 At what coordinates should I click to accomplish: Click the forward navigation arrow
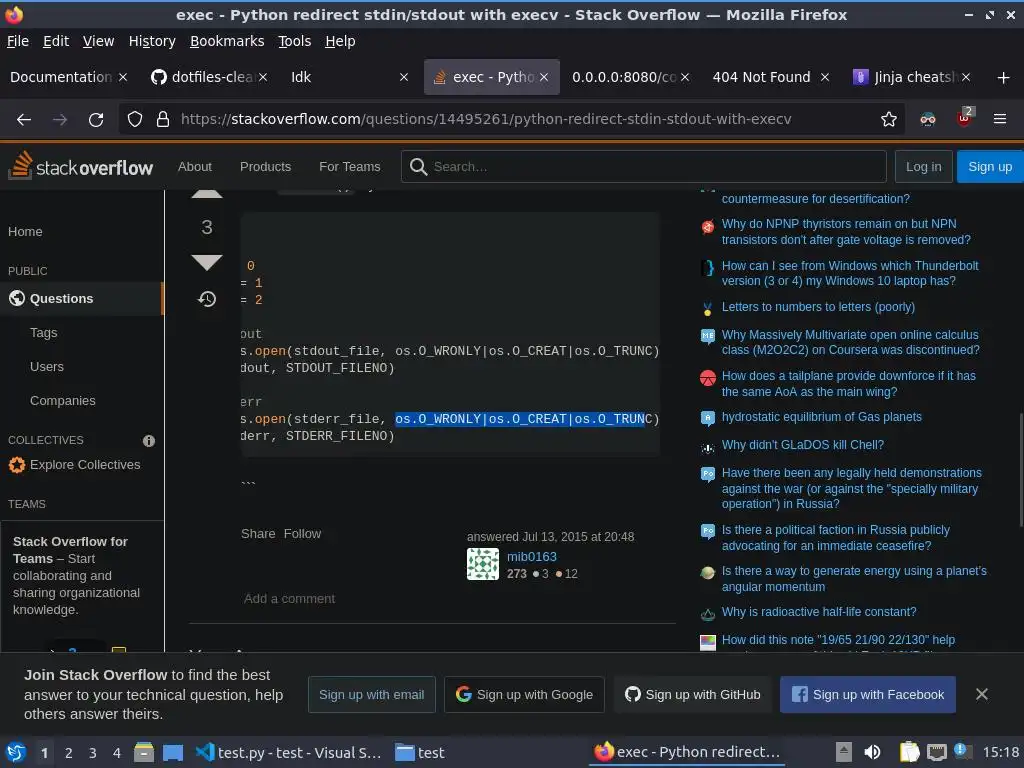pos(60,120)
